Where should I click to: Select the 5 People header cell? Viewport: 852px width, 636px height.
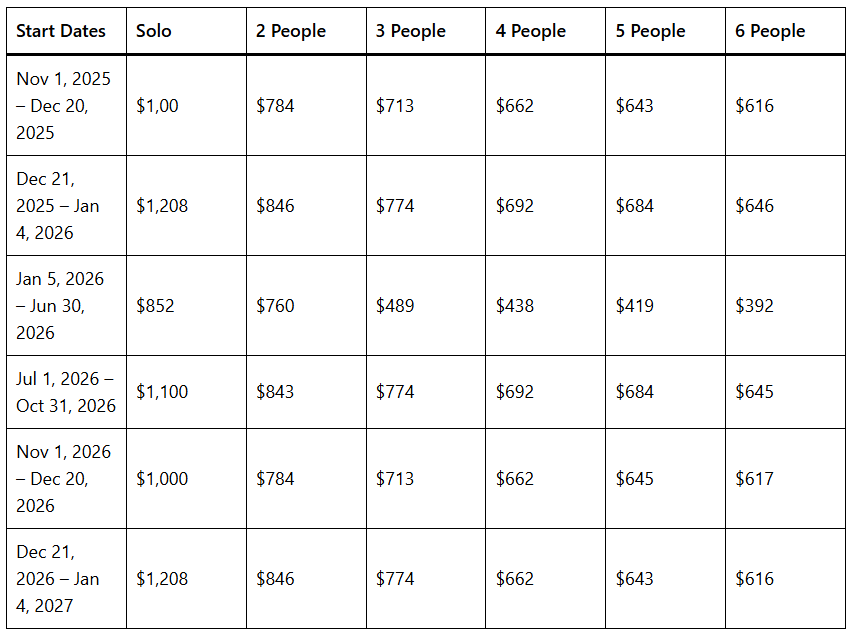(651, 31)
